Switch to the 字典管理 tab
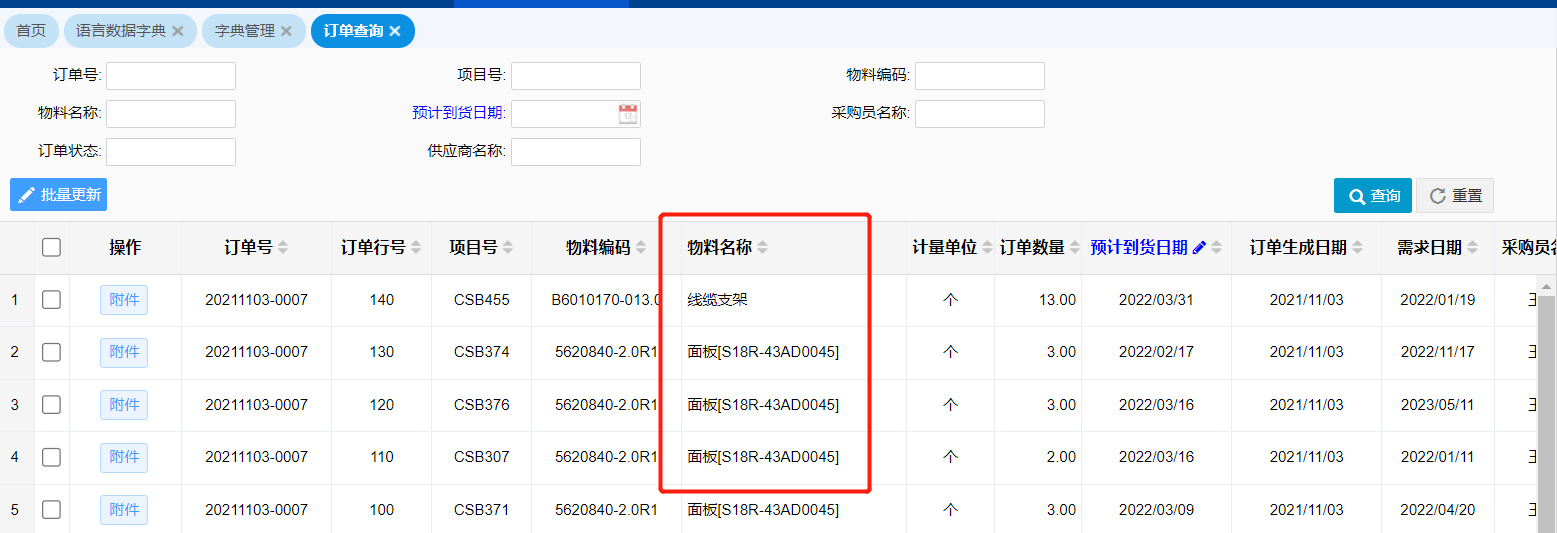Viewport: 1557px width, 533px height. [244, 31]
